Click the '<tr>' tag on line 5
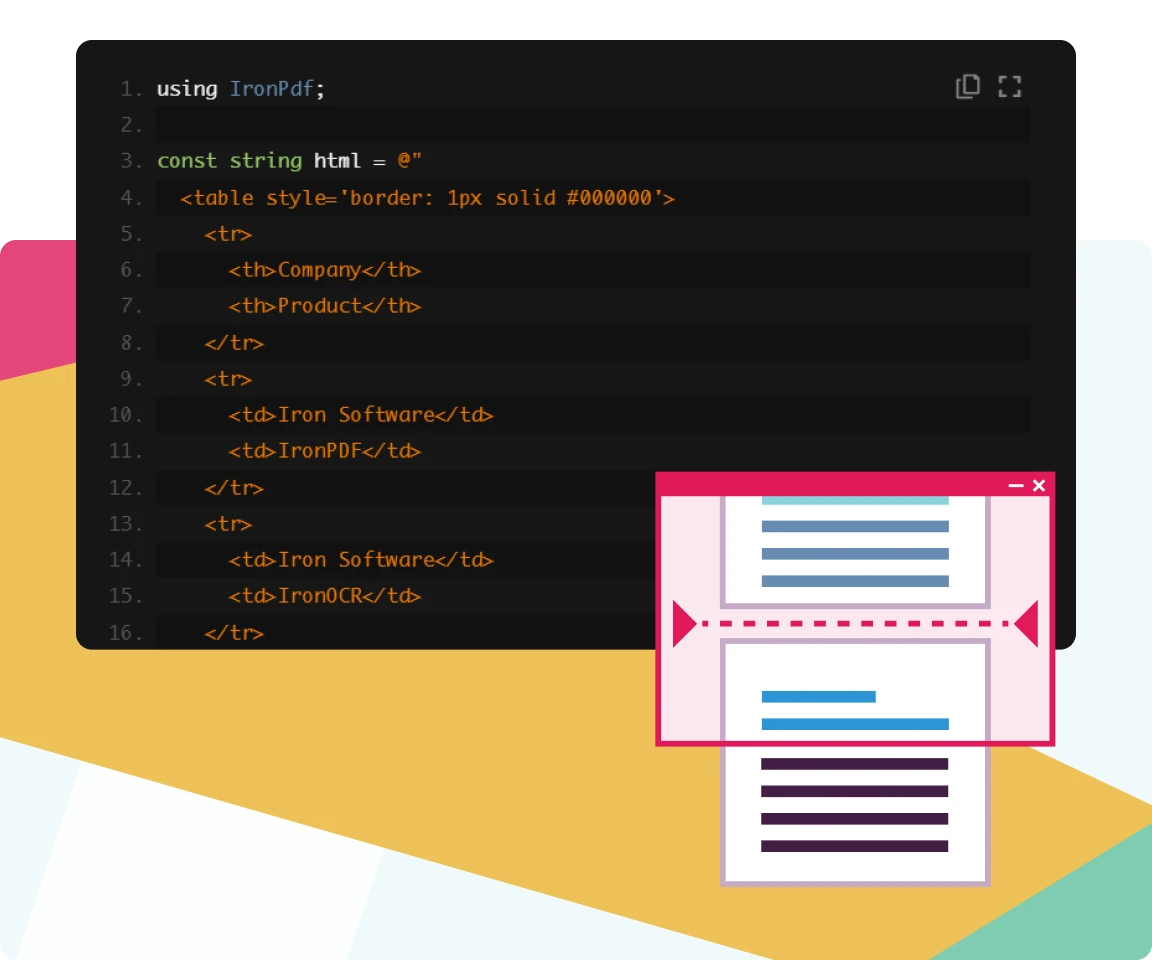Screen dimensions: 1152x960 (228, 234)
